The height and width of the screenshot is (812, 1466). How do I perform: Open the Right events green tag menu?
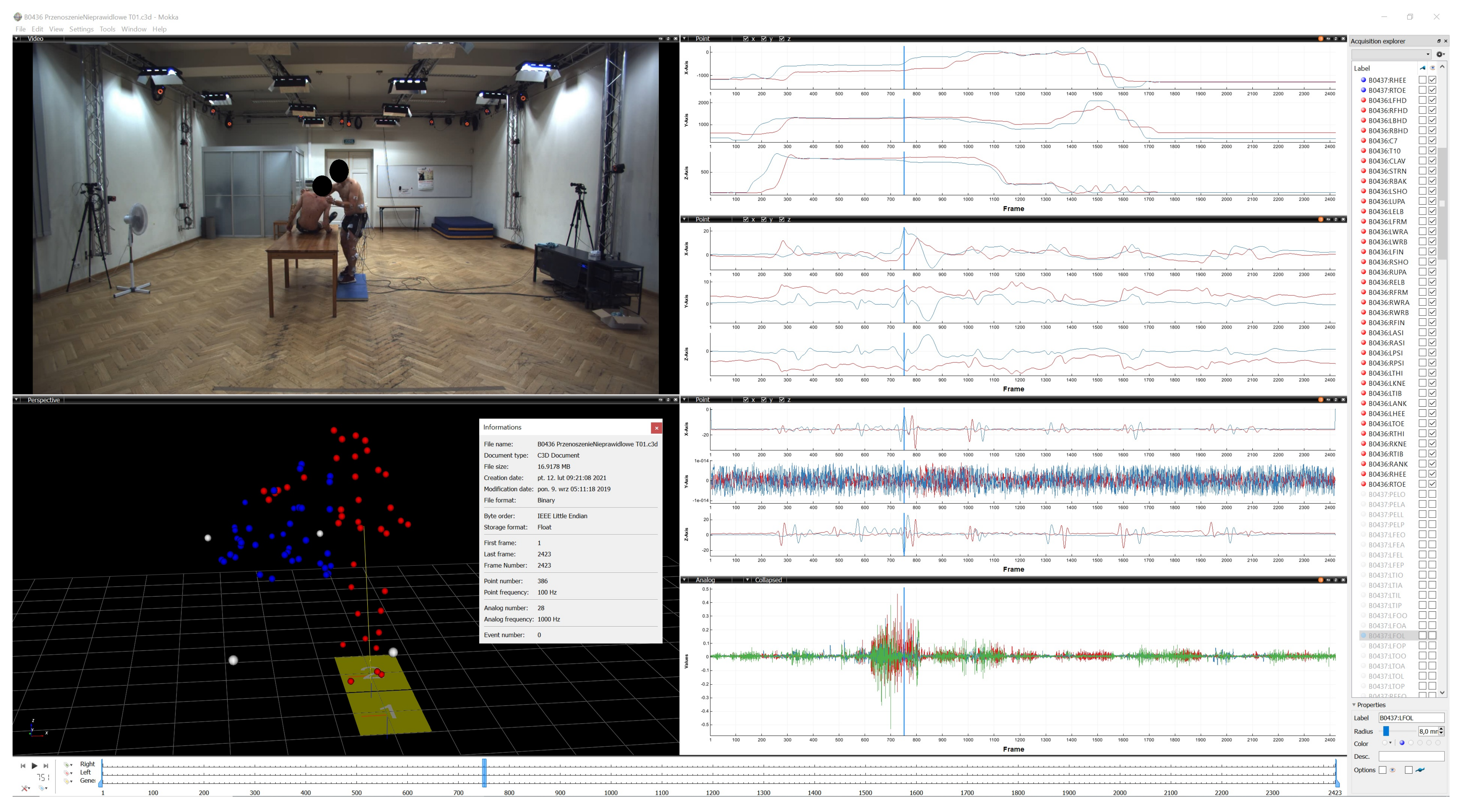click(x=68, y=764)
